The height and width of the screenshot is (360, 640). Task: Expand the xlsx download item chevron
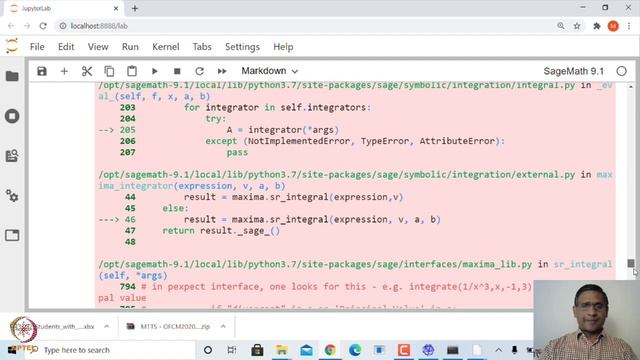coord(107,327)
